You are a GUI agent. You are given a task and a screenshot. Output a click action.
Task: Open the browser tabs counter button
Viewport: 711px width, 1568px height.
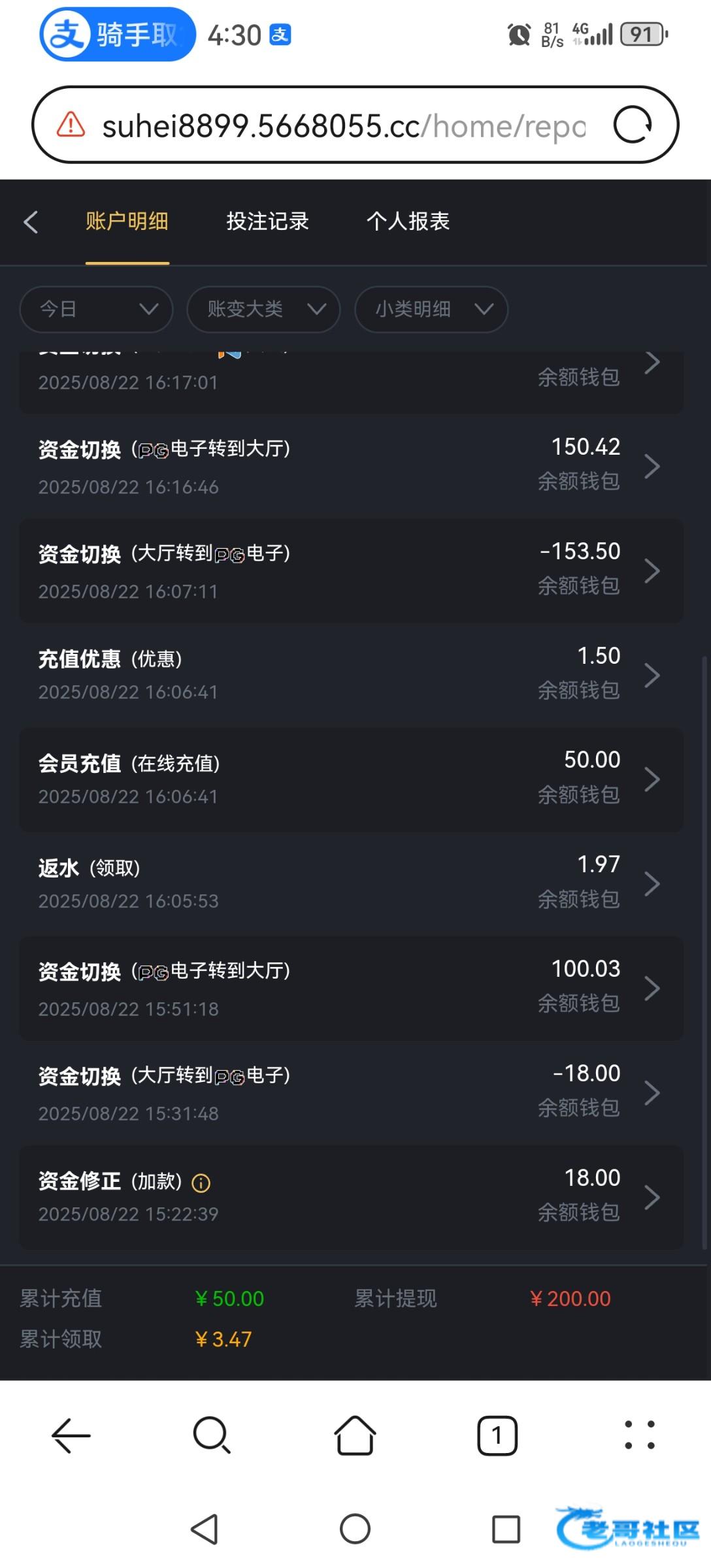point(497,1435)
